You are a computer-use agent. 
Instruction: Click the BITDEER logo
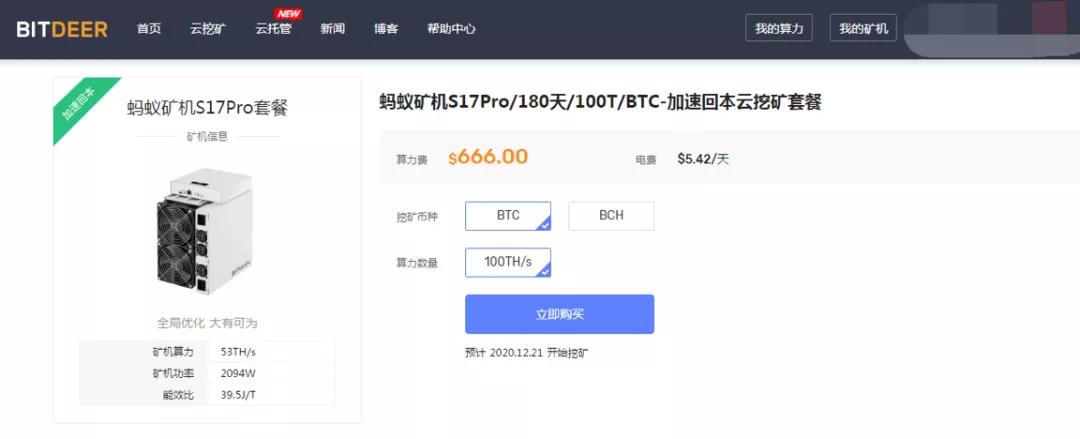pos(62,30)
